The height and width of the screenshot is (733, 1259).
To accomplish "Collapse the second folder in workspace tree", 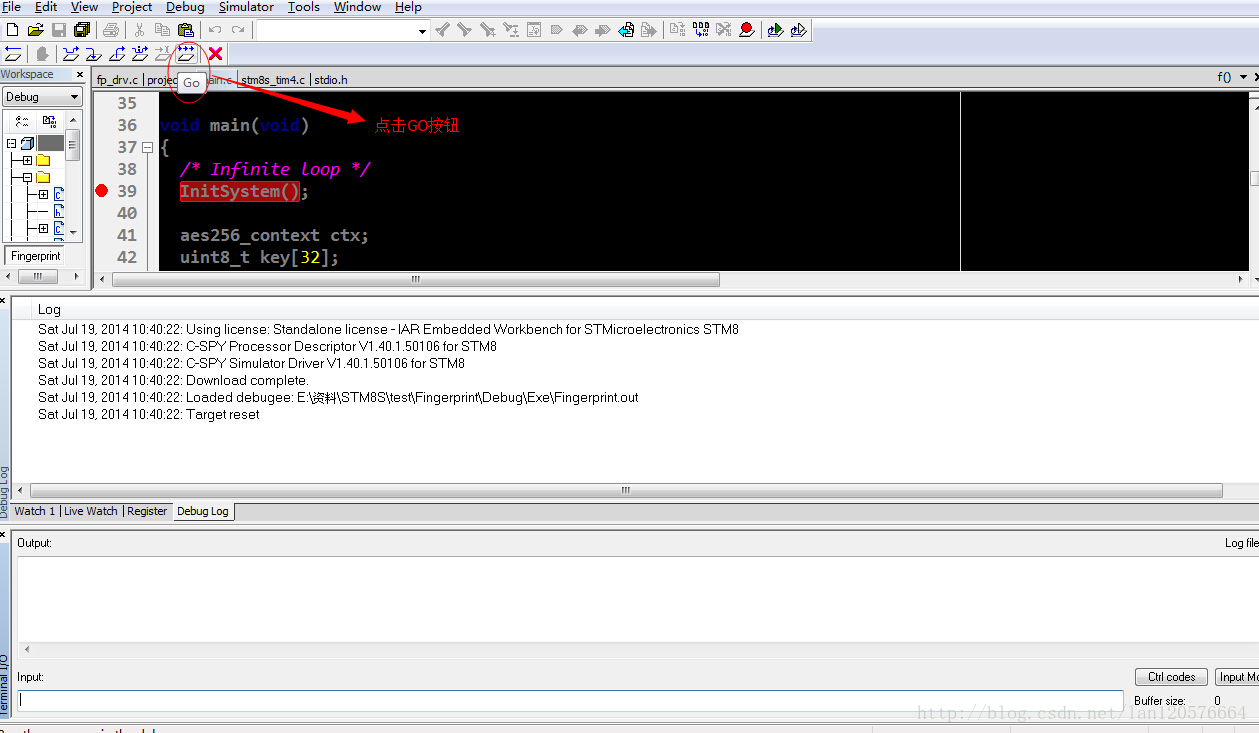I will (27, 177).
